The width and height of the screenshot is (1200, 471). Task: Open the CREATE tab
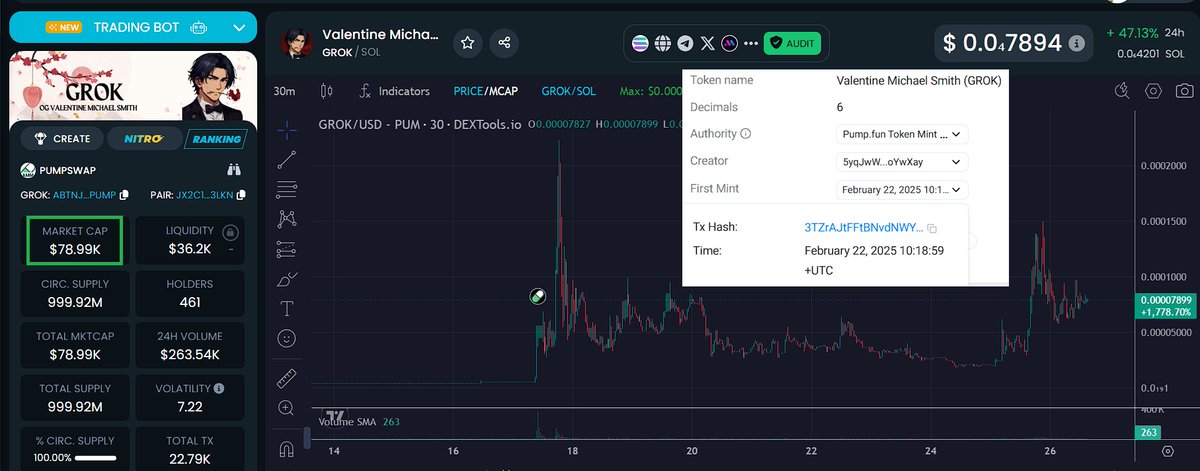pyautogui.click(x=62, y=139)
